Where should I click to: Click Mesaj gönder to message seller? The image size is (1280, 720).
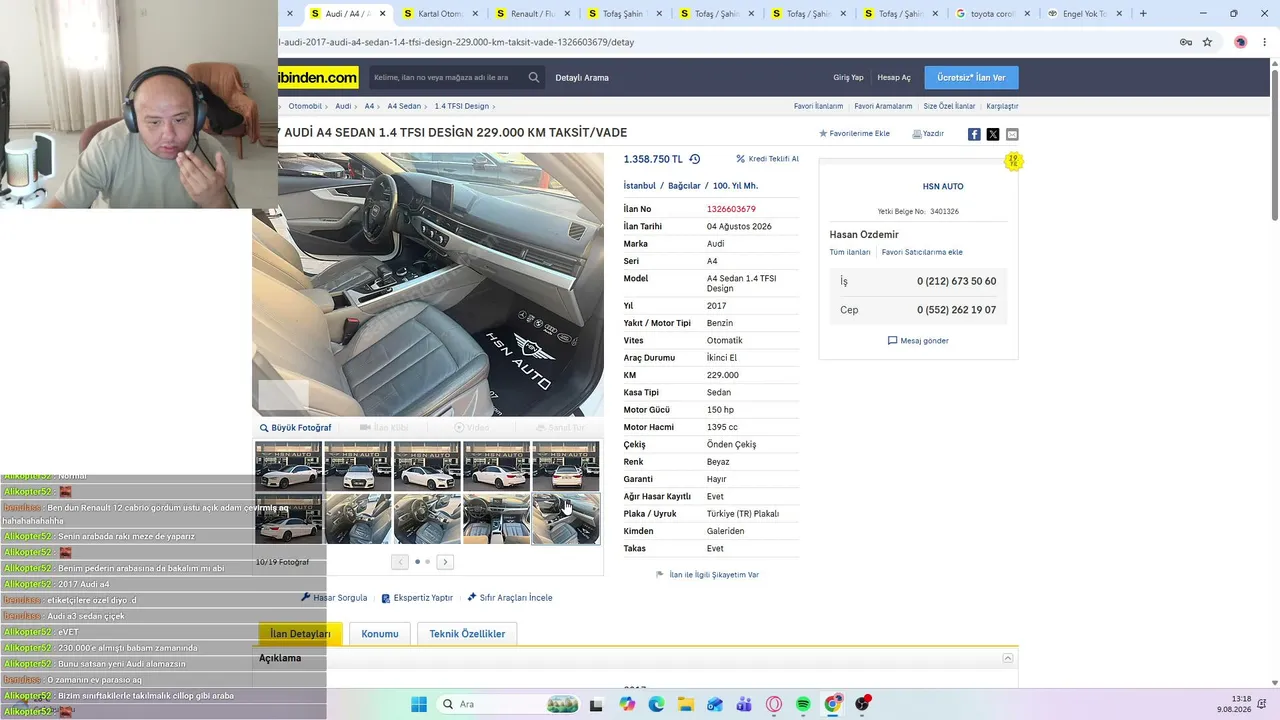click(918, 341)
